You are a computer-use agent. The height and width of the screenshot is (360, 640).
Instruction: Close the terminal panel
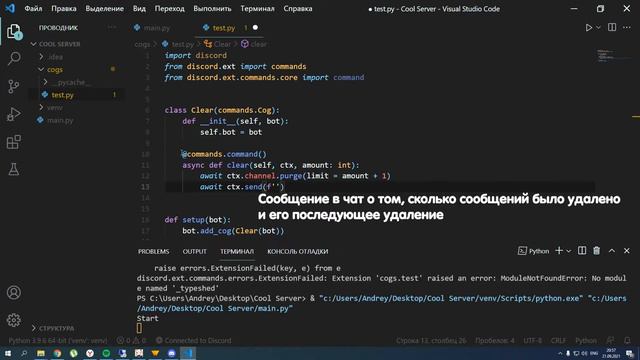(627, 251)
